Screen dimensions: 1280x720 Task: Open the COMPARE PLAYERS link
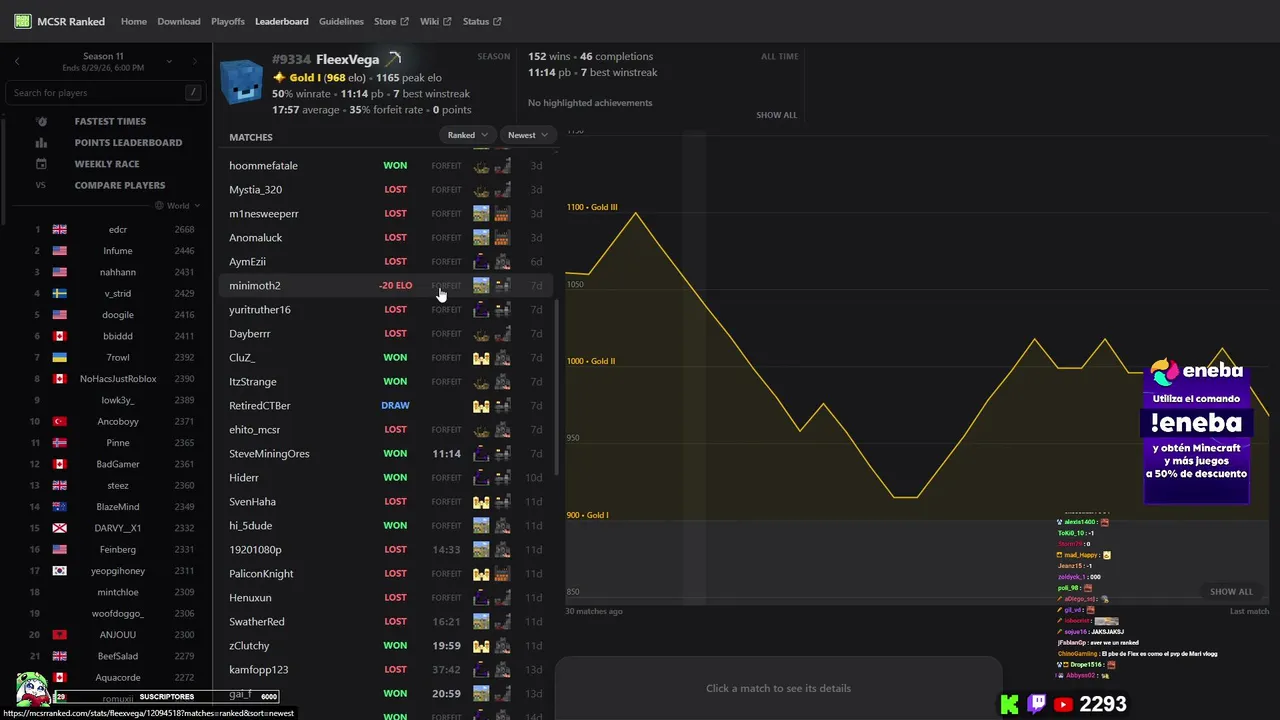tap(120, 185)
